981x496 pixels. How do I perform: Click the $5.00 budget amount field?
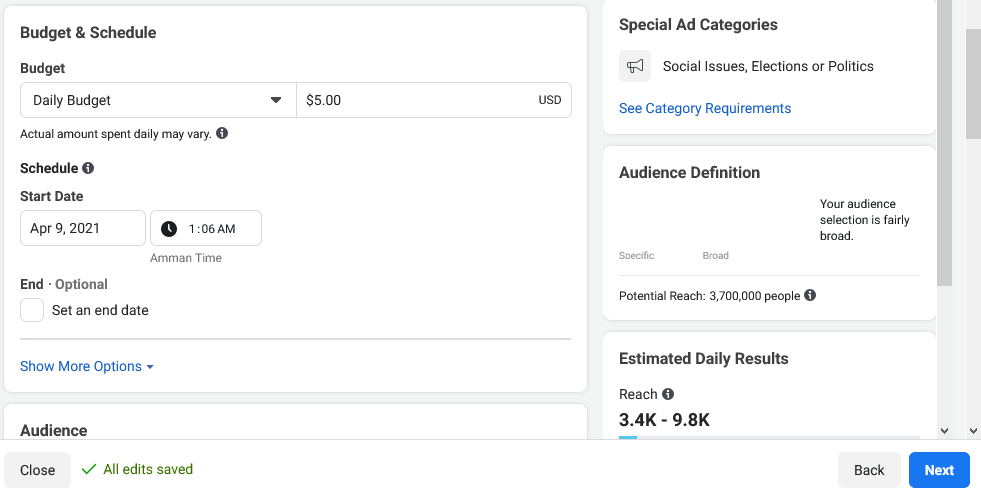434,100
